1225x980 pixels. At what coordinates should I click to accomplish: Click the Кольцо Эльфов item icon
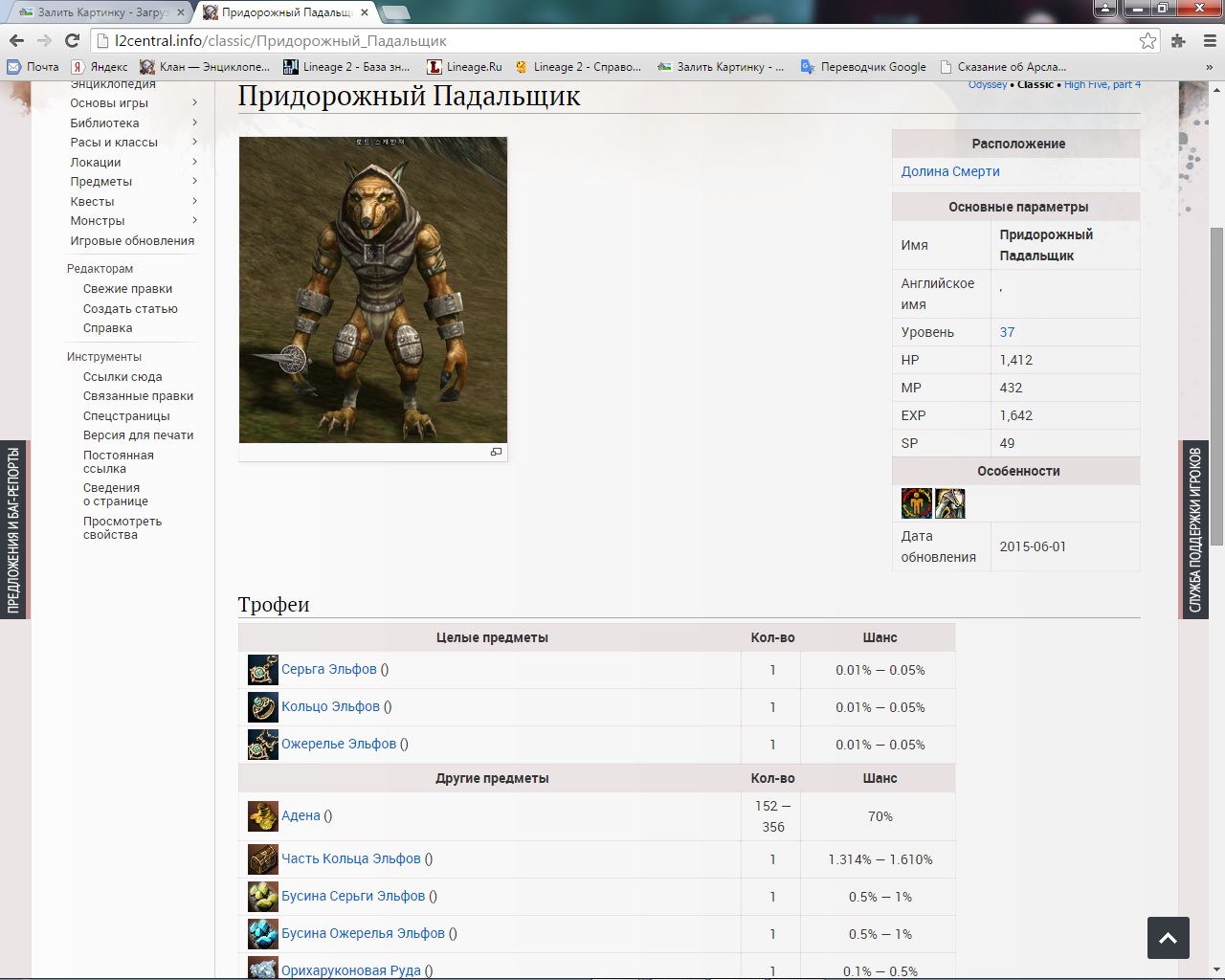pos(262,707)
